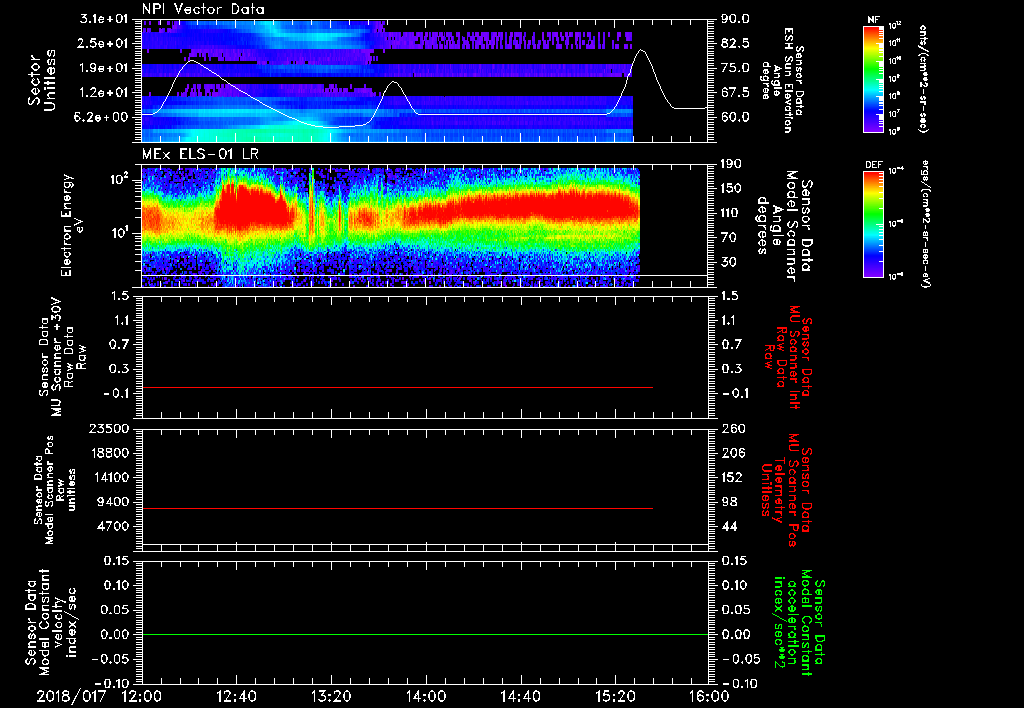Click the '260' telemetry axis tick
The height and width of the screenshot is (708, 1024).
733,428
